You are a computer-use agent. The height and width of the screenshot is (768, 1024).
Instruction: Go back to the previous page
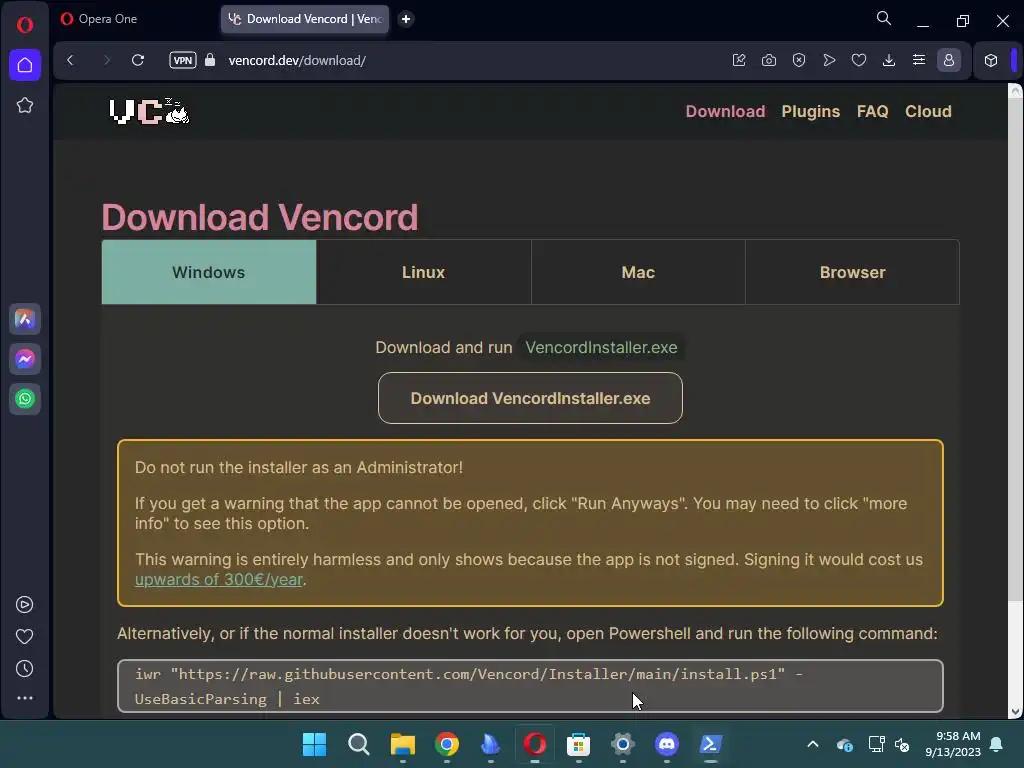pyautogui.click(x=71, y=60)
